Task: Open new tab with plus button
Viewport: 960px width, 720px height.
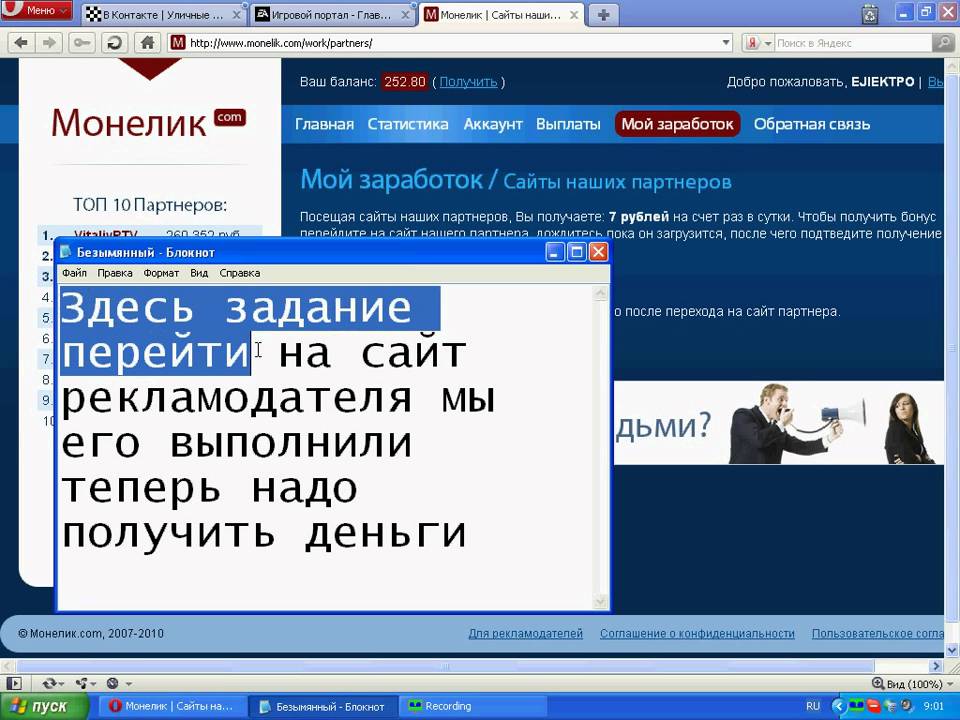Action: (604, 14)
